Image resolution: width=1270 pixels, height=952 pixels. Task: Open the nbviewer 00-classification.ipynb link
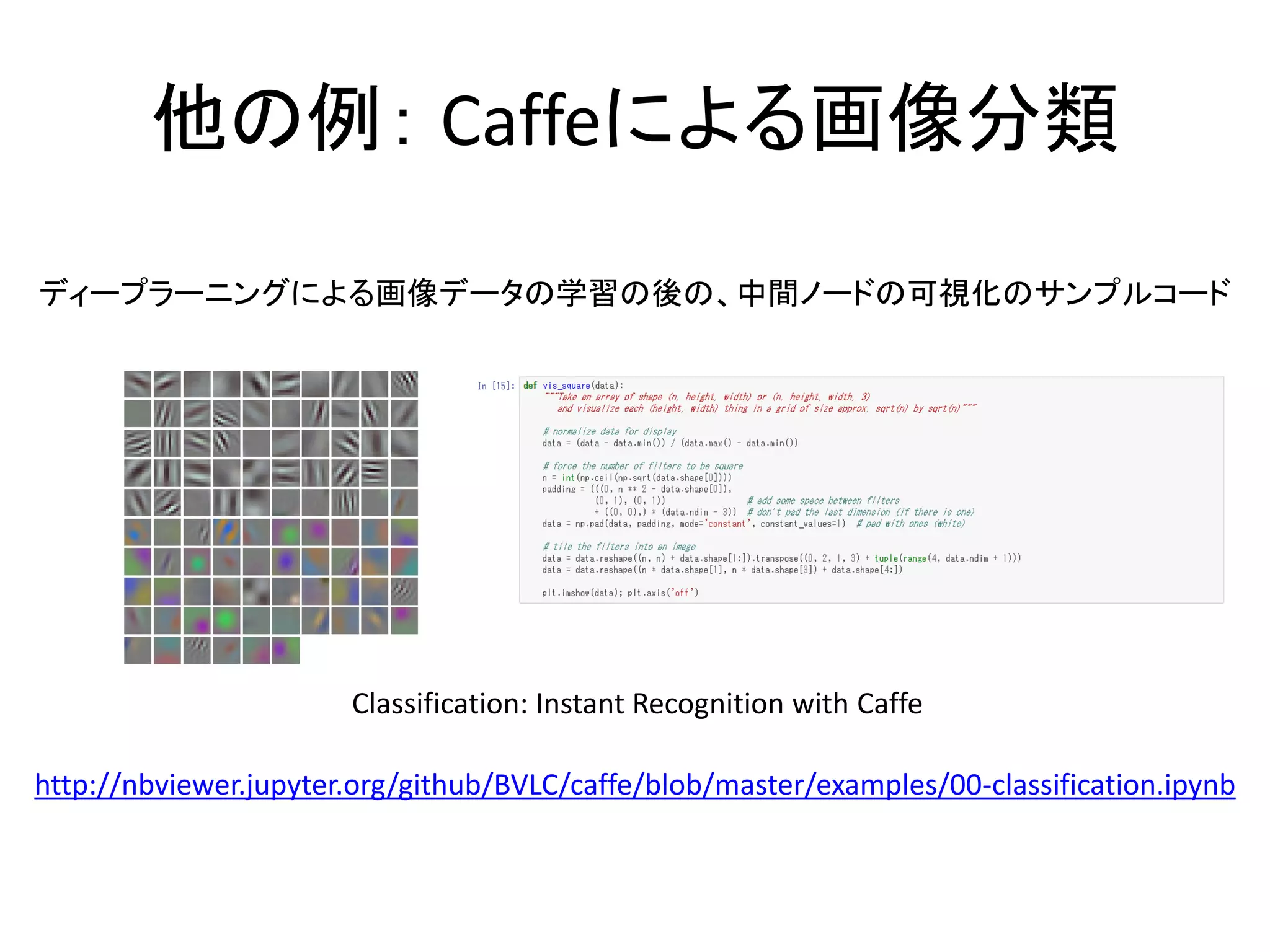click(634, 785)
